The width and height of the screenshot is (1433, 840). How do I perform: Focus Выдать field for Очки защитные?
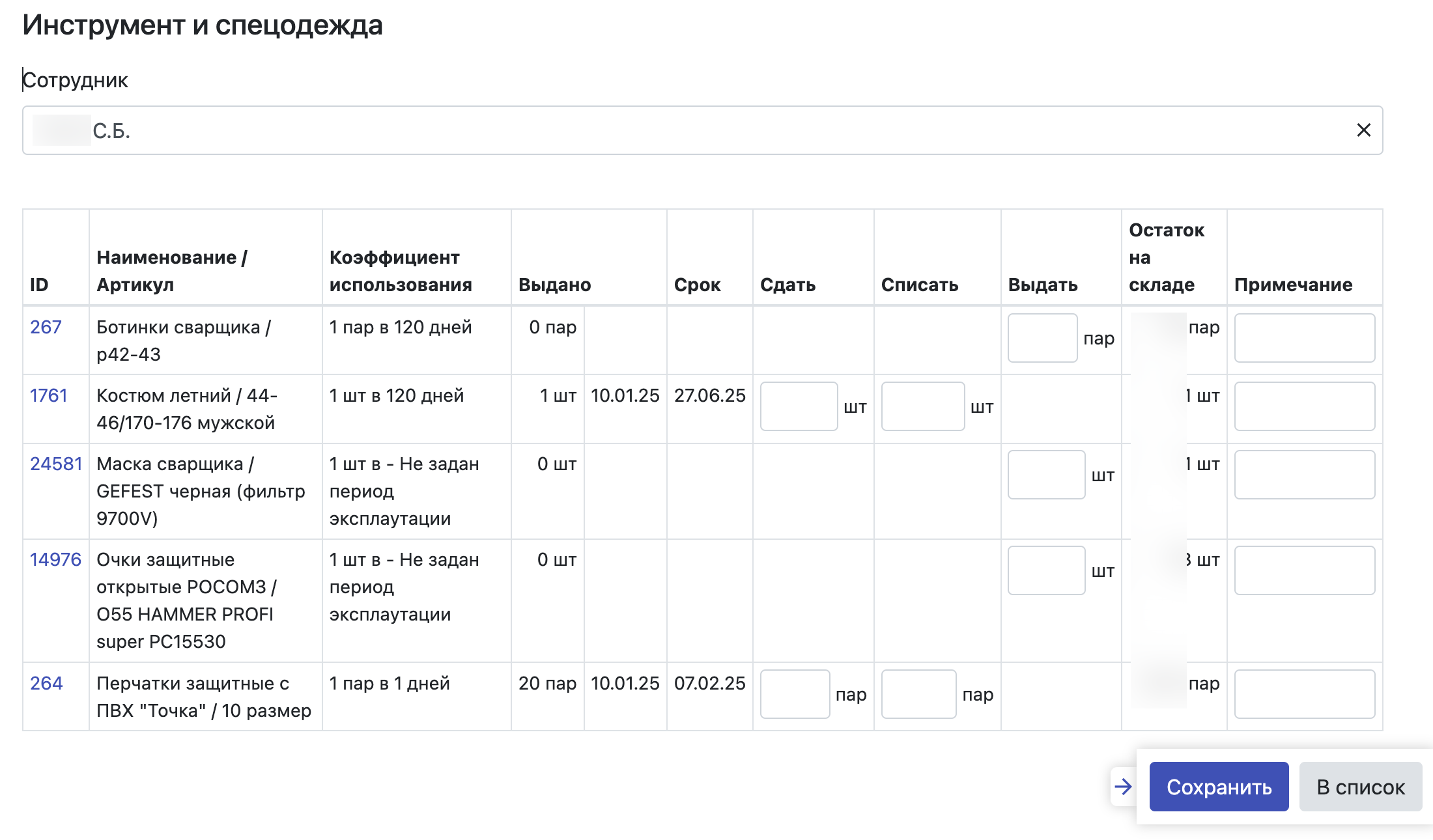pyautogui.click(x=1046, y=570)
